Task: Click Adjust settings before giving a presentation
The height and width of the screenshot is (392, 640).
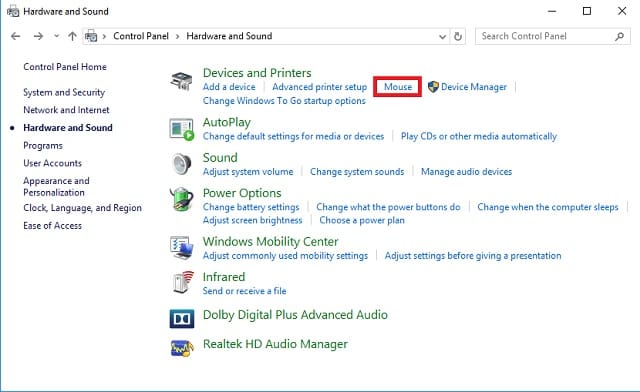Action: (473, 256)
